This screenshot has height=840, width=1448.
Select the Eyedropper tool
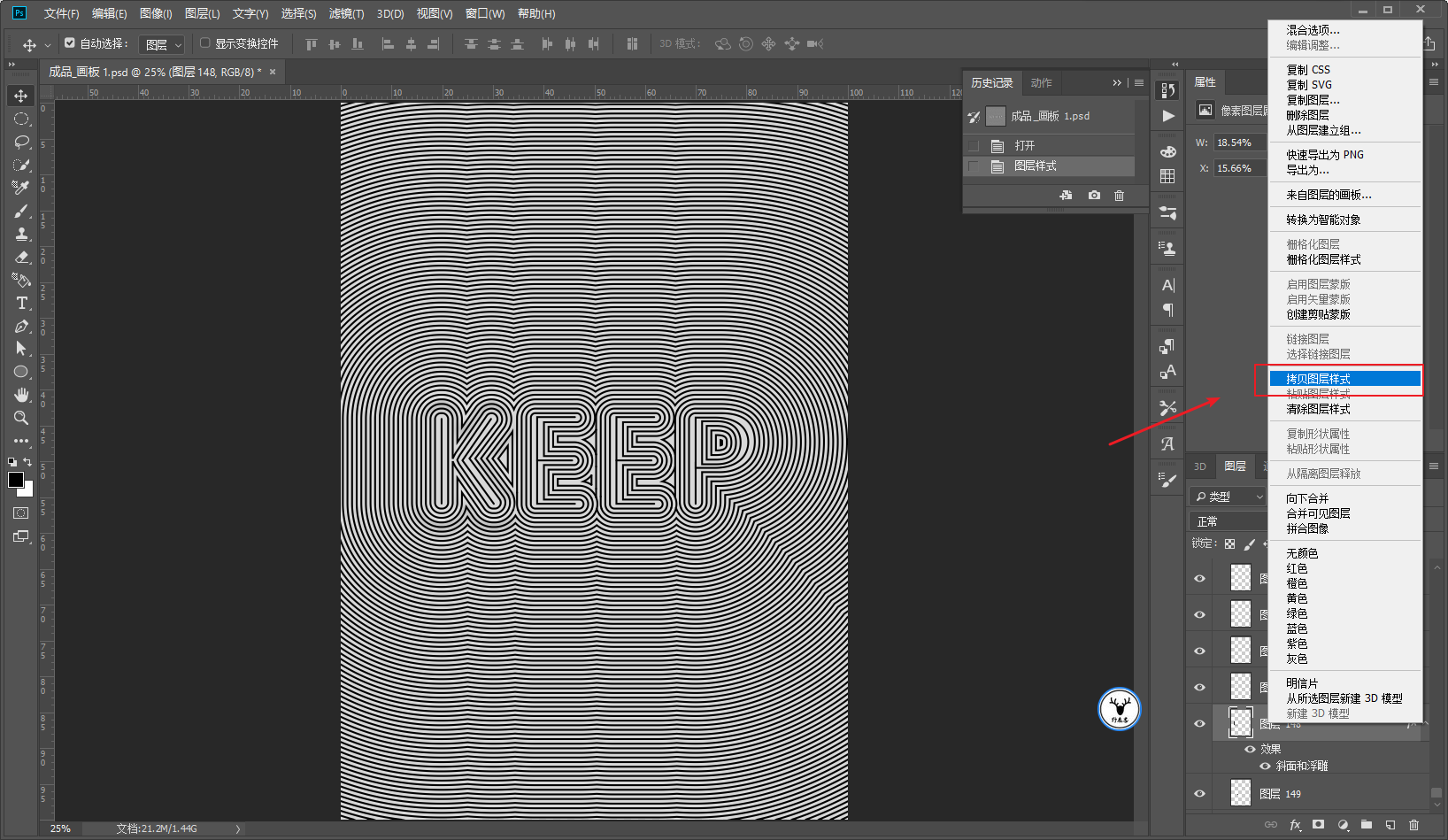[21, 188]
